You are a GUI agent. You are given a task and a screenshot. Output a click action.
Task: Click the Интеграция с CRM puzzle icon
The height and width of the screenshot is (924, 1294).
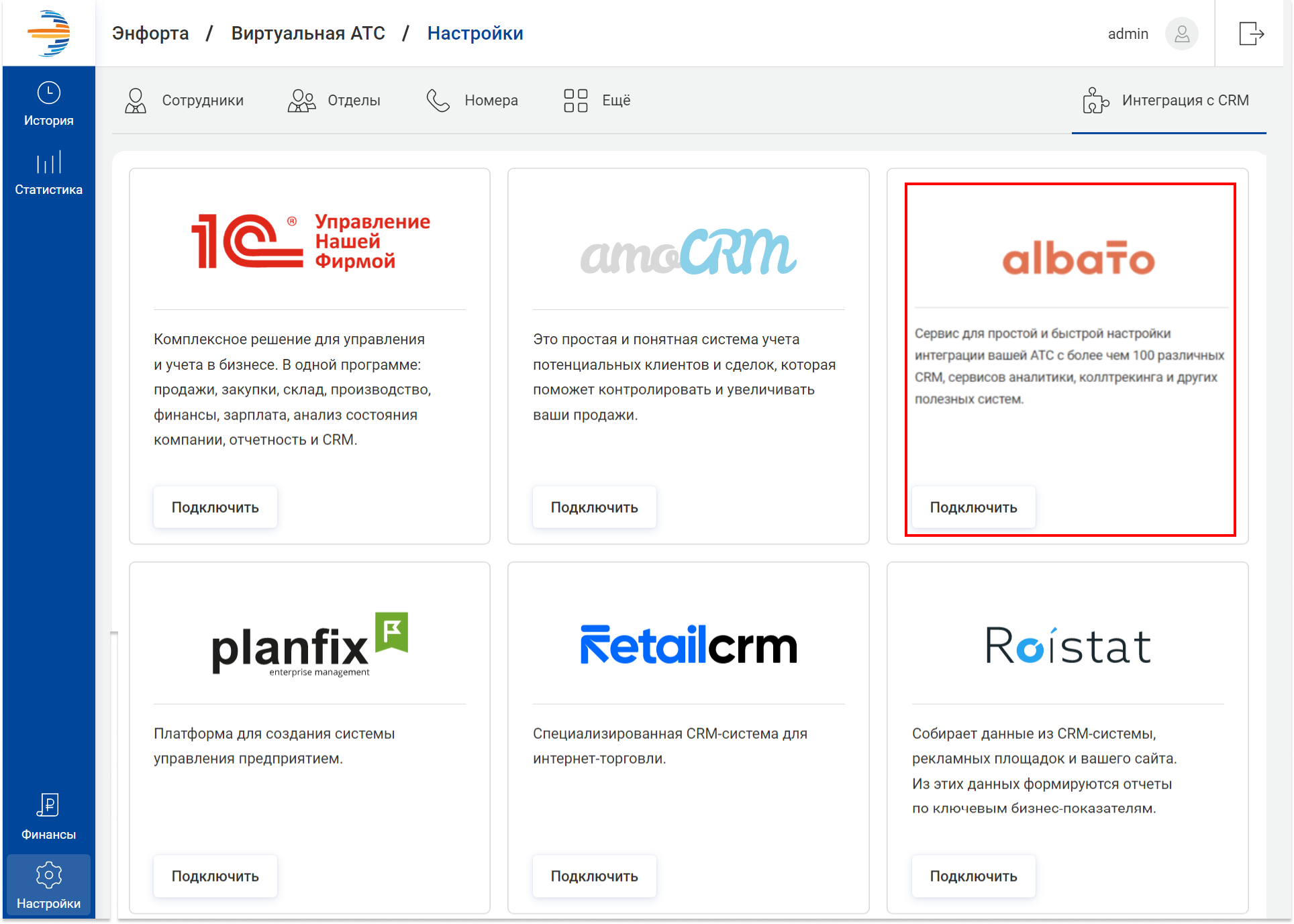click(1095, 101)
